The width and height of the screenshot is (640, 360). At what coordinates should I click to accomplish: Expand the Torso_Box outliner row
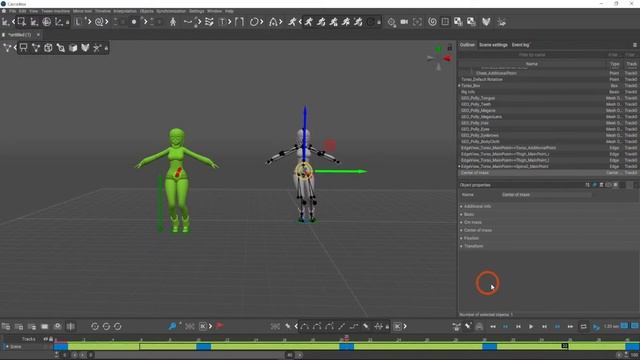[460, 86]
